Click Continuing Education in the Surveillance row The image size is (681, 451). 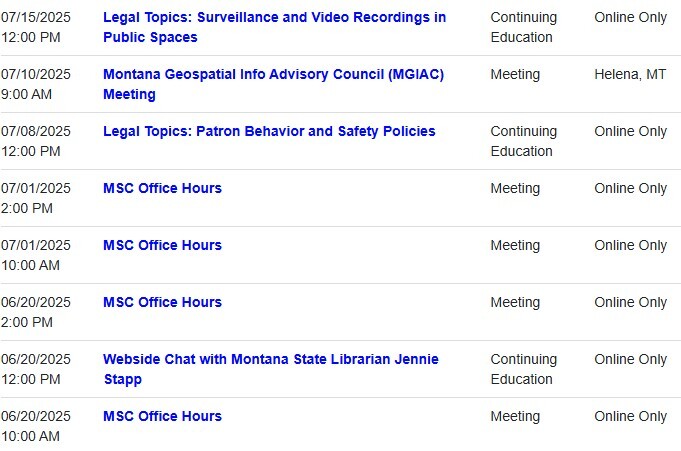click(x=523, y=28)
